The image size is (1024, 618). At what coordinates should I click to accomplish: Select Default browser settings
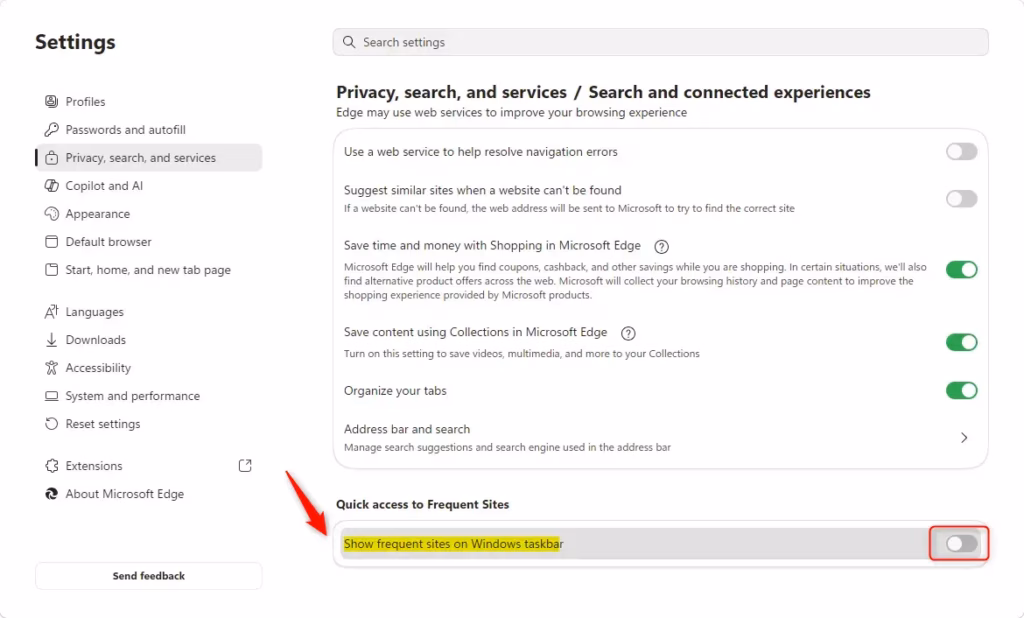pos(149,242)
